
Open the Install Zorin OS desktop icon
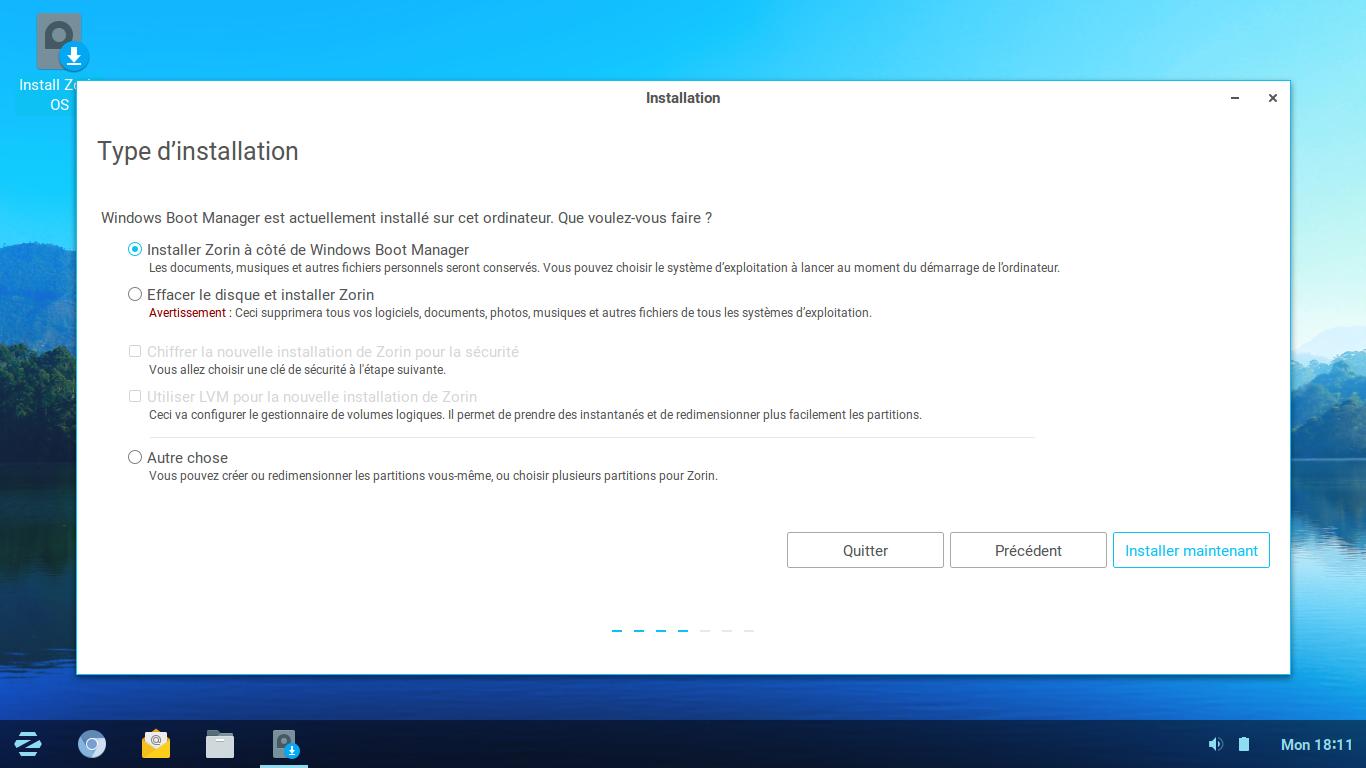[59, 63]
